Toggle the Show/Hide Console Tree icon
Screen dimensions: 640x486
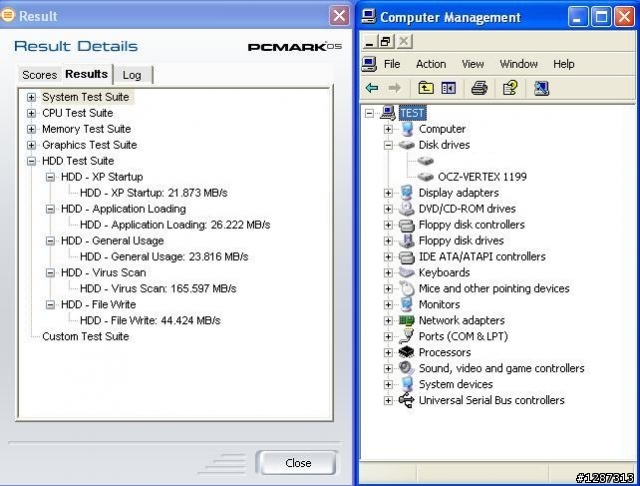click(449, 88)
